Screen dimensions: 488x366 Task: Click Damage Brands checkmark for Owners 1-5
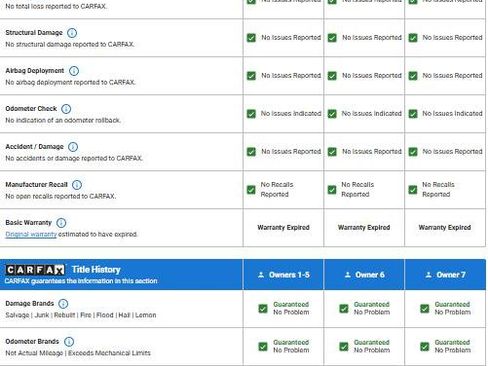[x=263, y=308]
